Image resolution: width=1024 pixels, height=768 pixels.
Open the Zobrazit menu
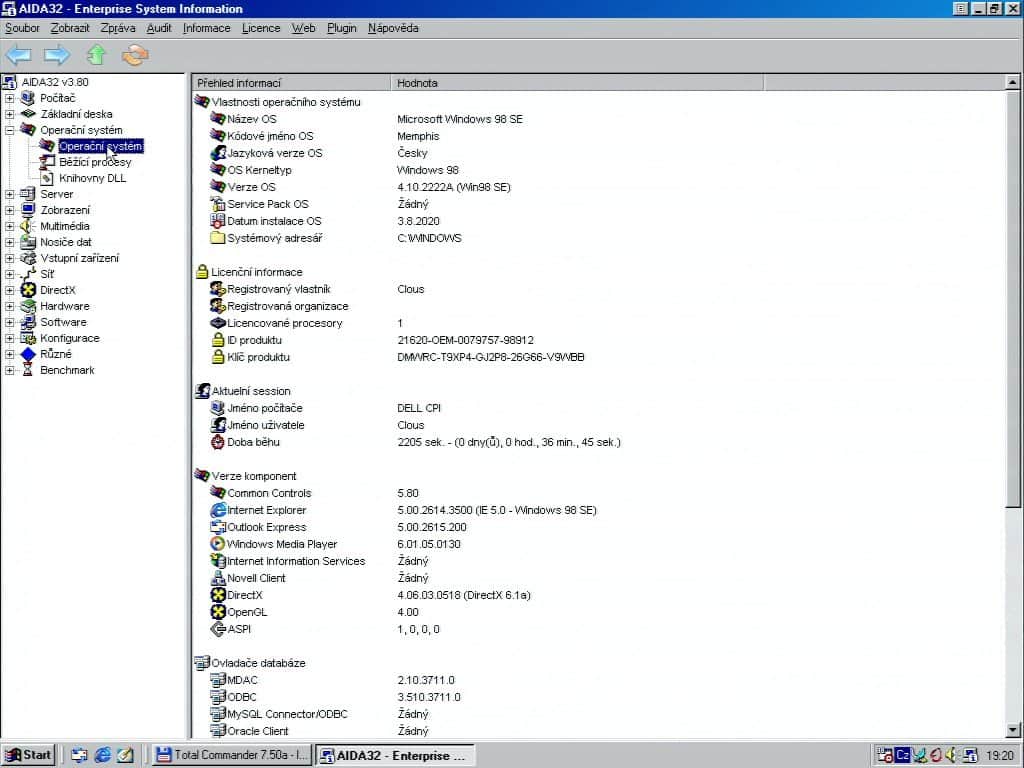tap(70, 28)
